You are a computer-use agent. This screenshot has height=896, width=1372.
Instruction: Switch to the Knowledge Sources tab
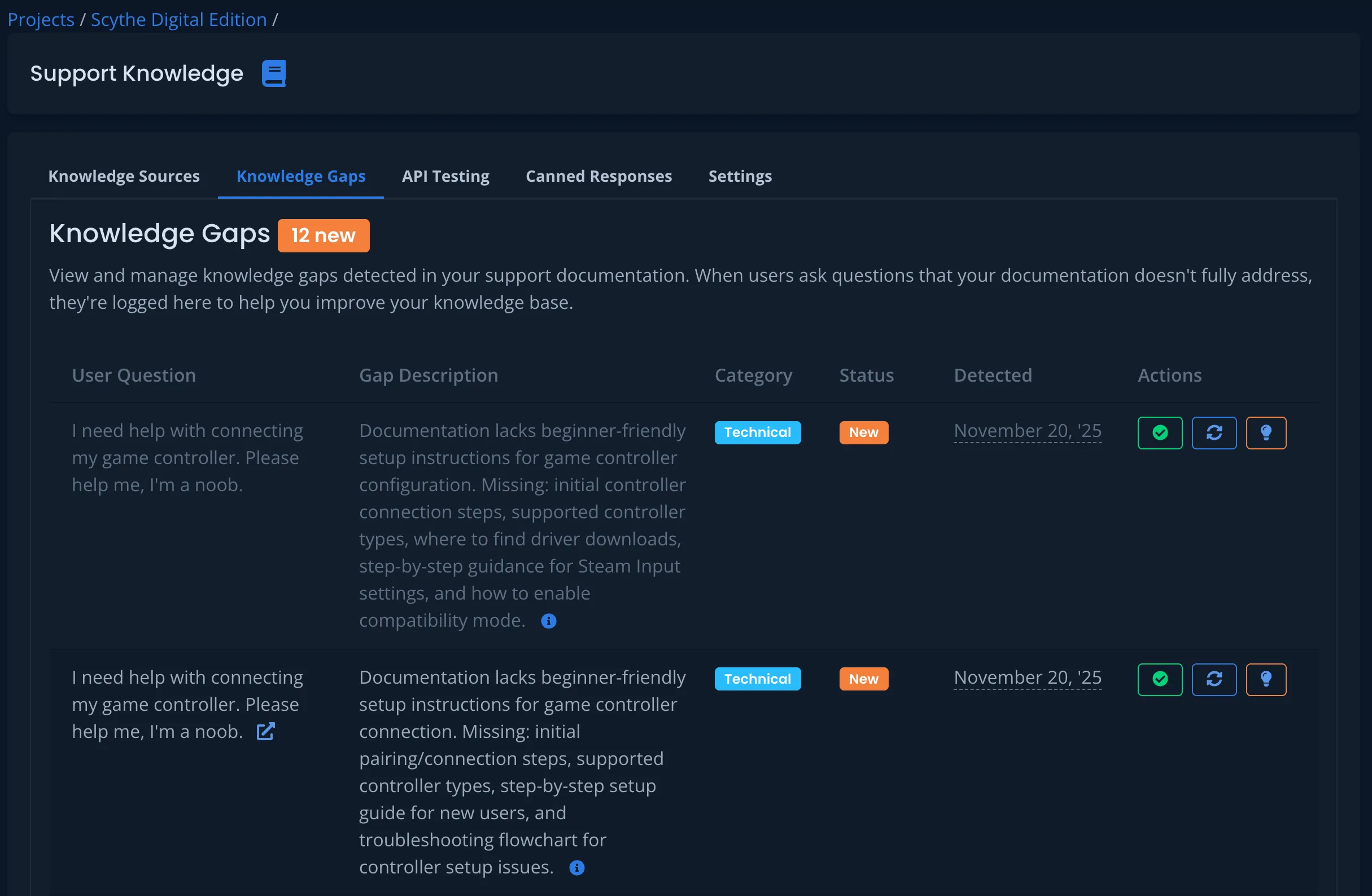[x=124, y=176]
